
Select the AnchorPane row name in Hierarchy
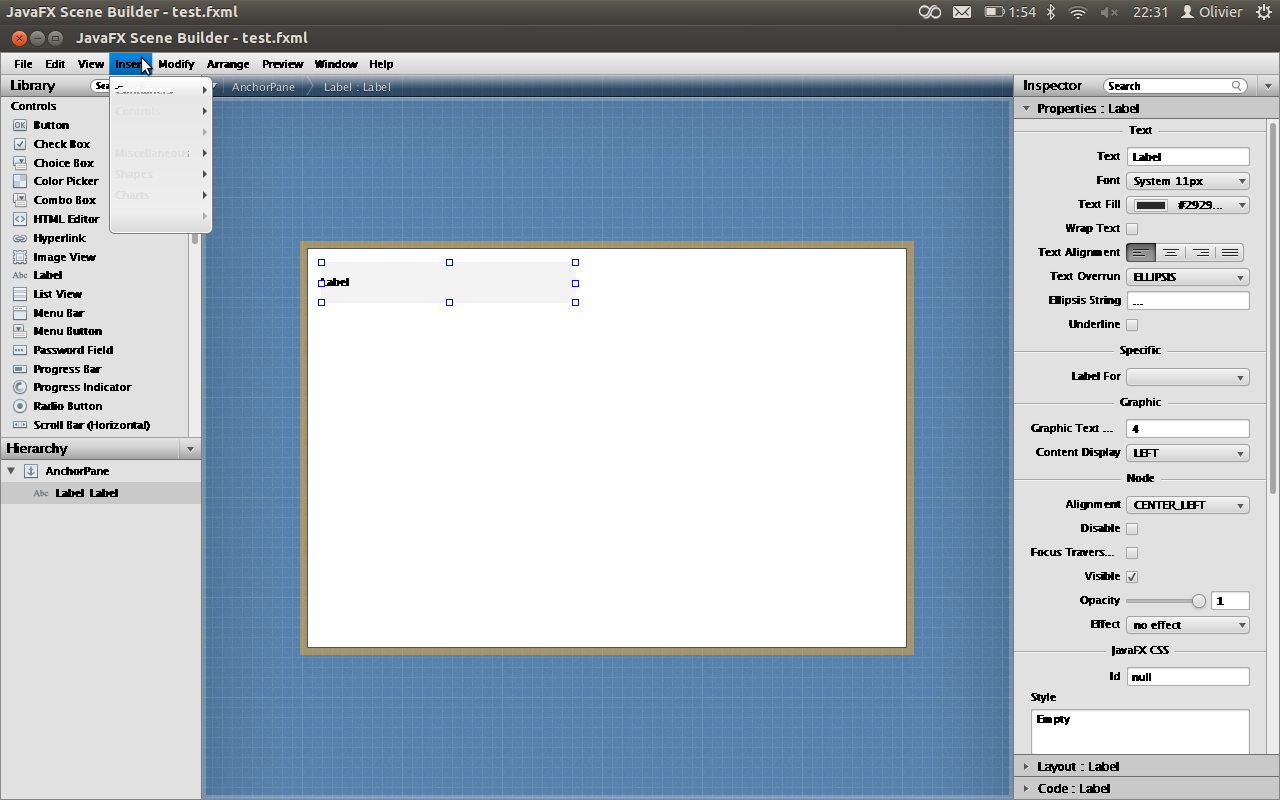point(77,471)
